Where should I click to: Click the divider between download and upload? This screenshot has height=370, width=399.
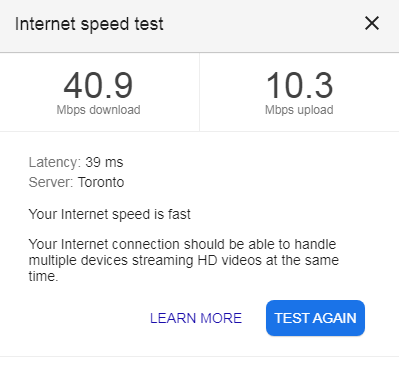(x=199, y=92)
